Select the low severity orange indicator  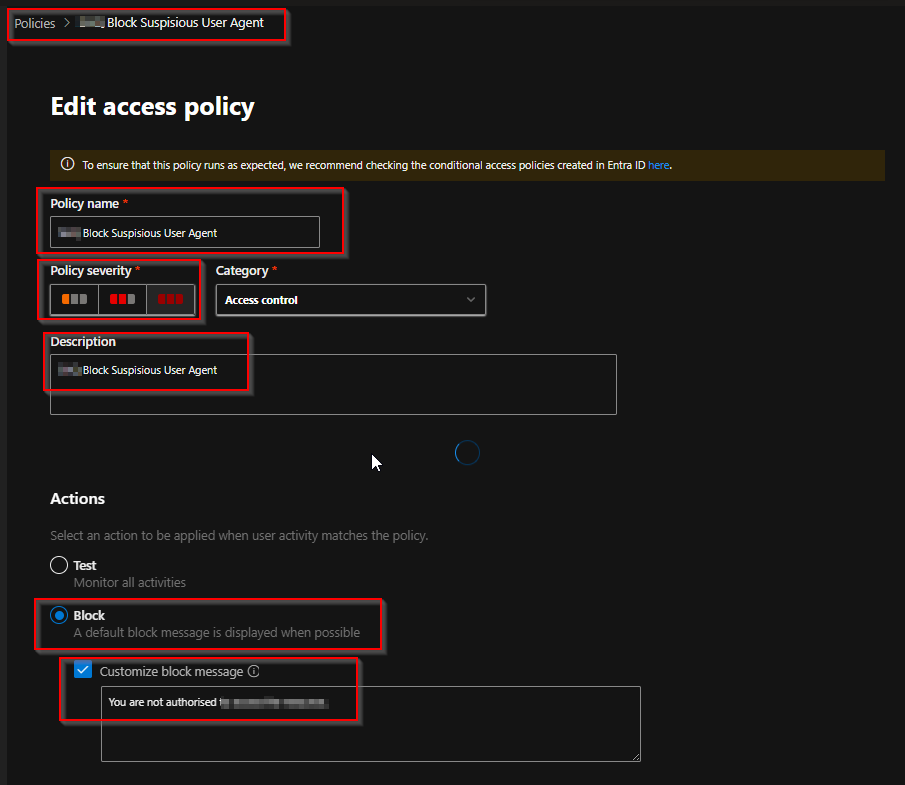tap(74, 299)
